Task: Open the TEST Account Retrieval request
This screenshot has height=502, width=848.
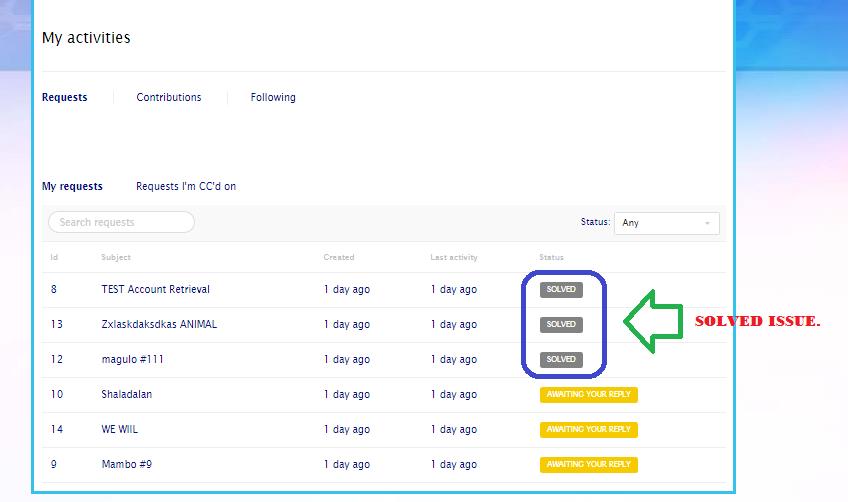Action: coord(155,289)
